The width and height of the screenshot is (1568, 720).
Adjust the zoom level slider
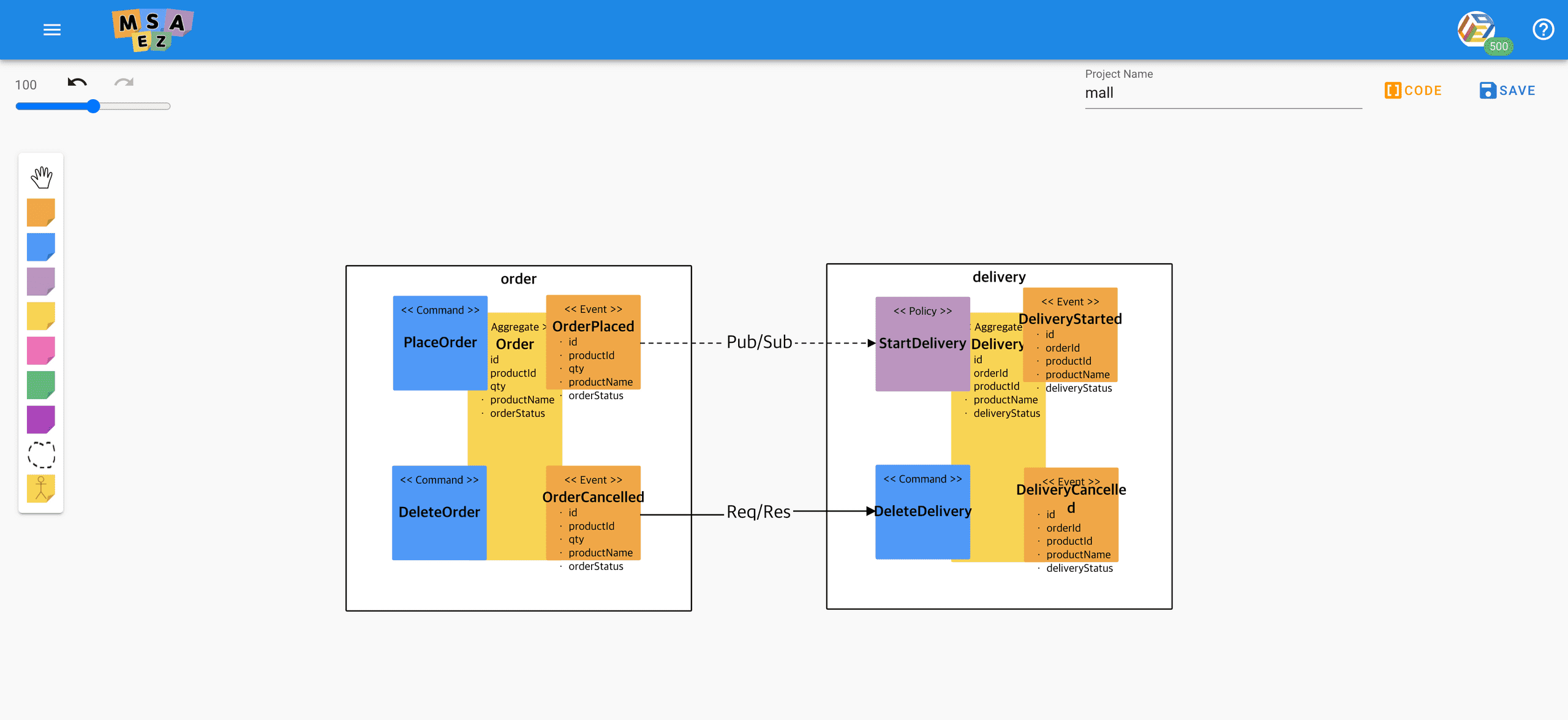[x=92, y=106]
